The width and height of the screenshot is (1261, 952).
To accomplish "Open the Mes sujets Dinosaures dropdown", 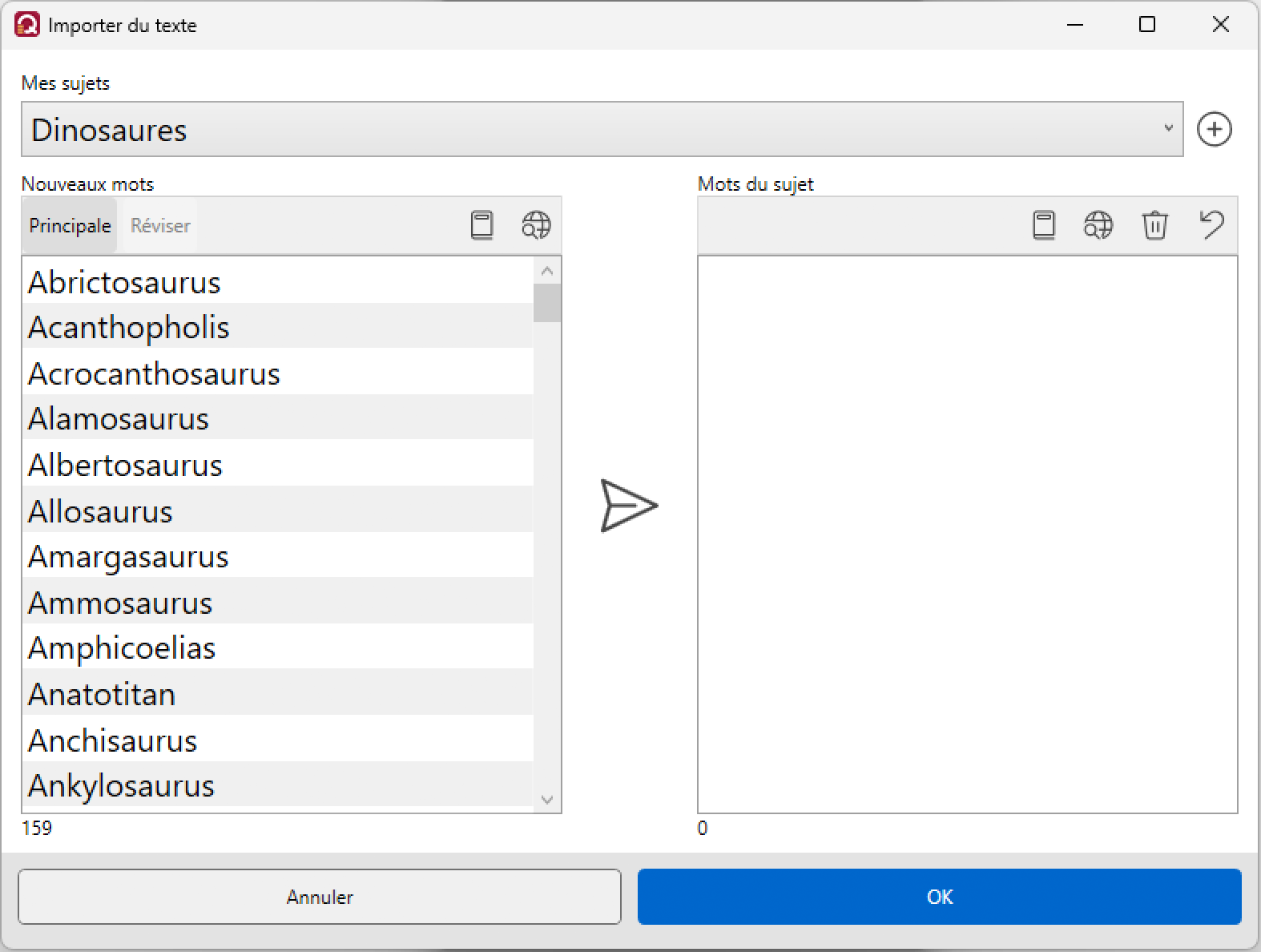I will (x=602, y=129).
